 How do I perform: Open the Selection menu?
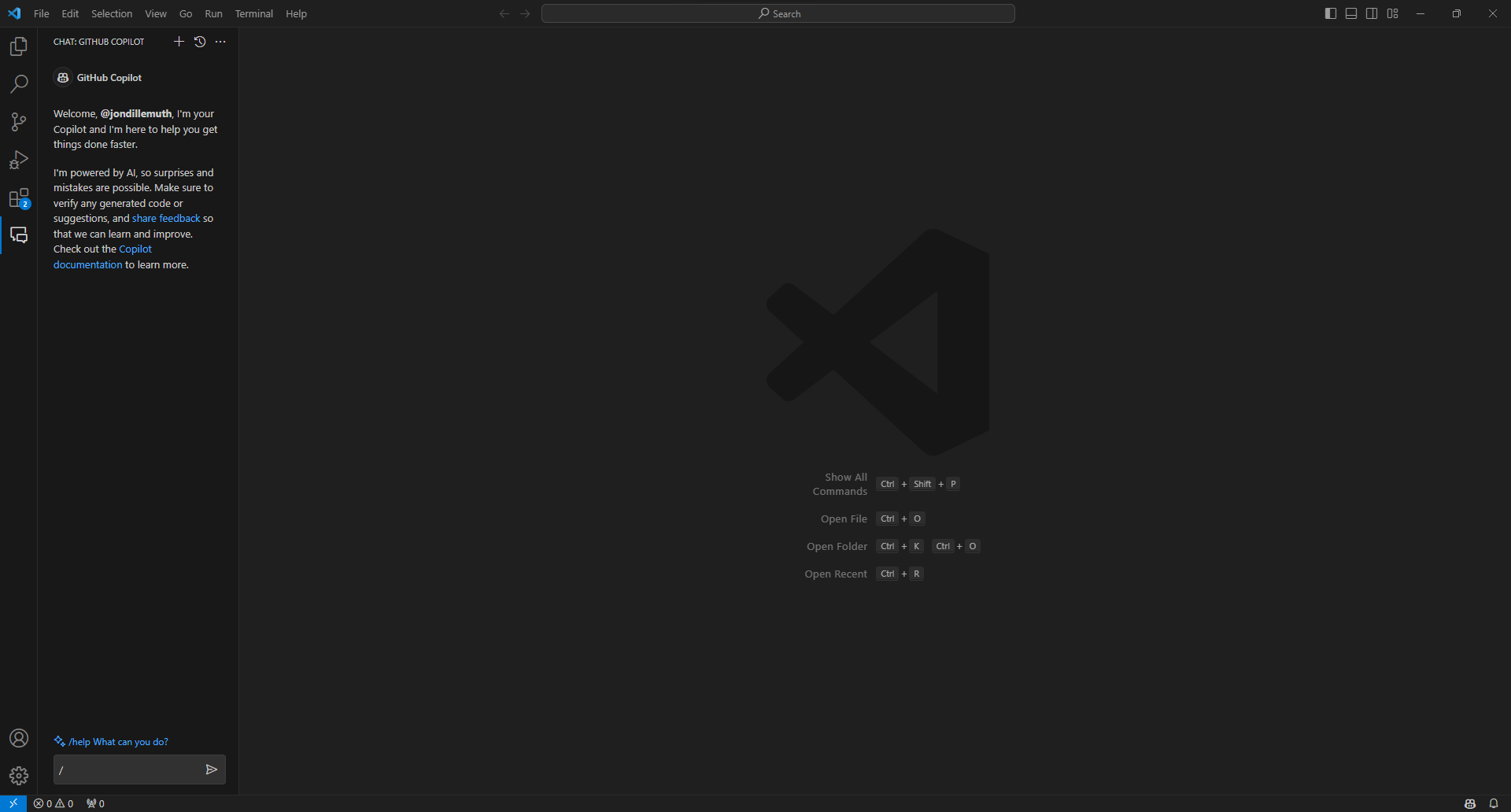coord(112,13)
